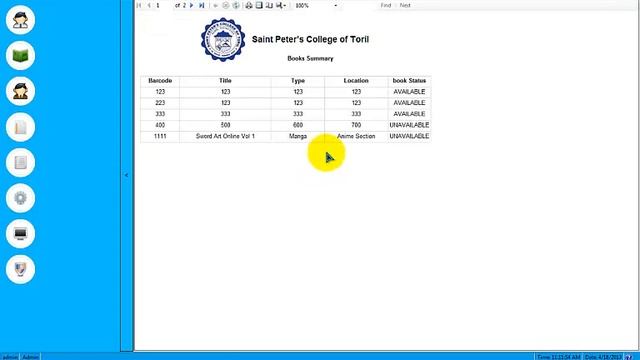Click the Time entry in the status bar
The width and height of the screenshot is (640, 360).
(558, 357)
